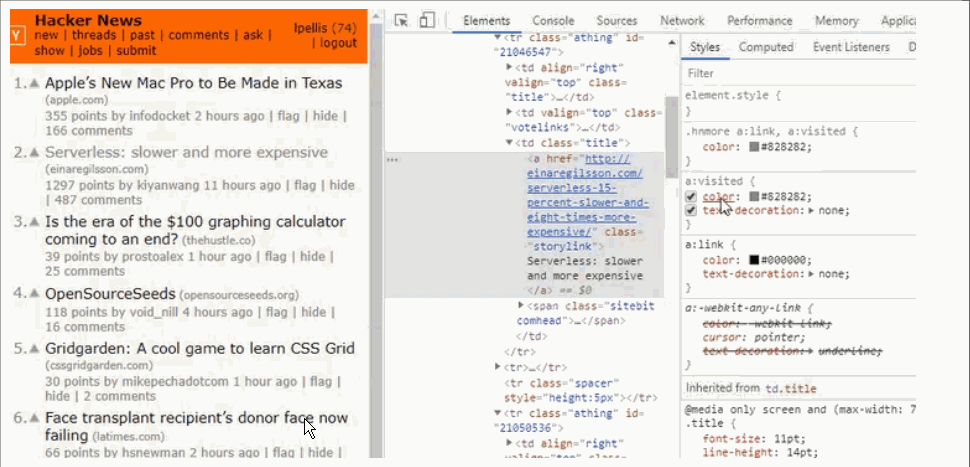Expand the collapsed tr node
Viewport: 970px width, 467px height.
[497, 367]
